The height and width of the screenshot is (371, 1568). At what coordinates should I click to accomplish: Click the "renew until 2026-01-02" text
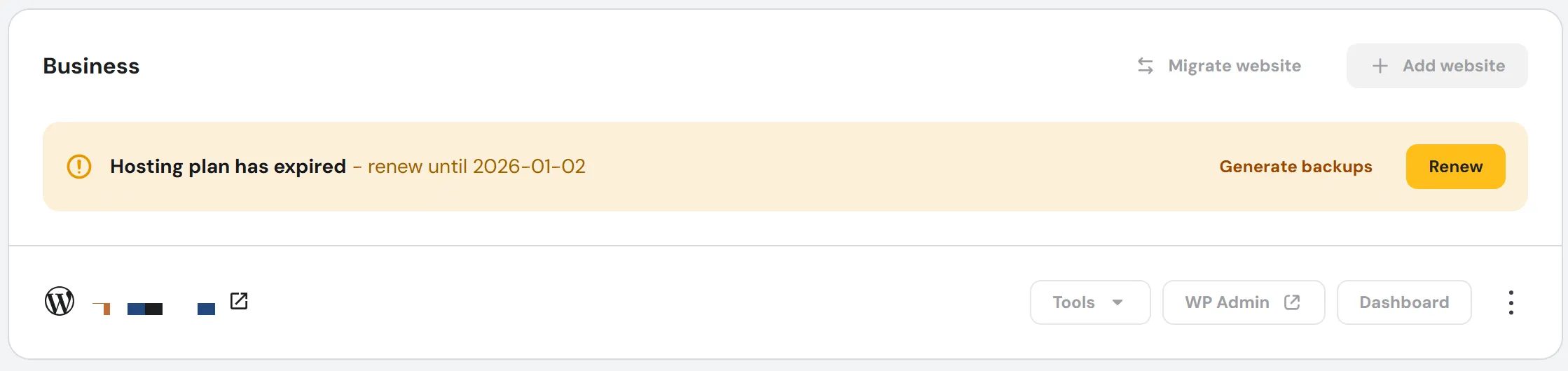click(476, 167)
